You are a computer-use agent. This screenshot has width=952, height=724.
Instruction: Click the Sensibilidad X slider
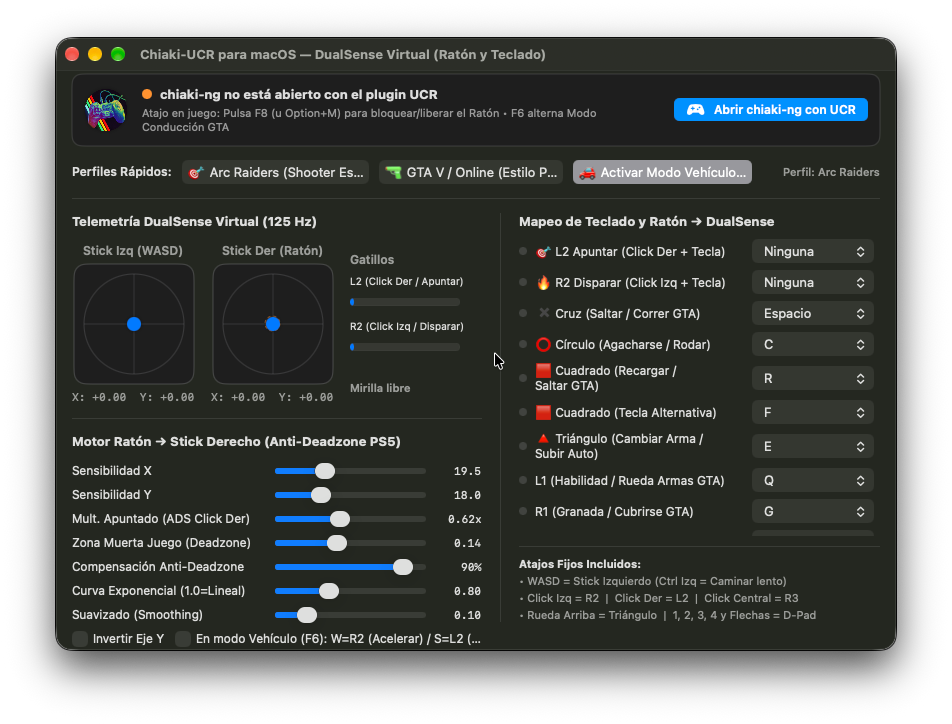pos(350,471)
